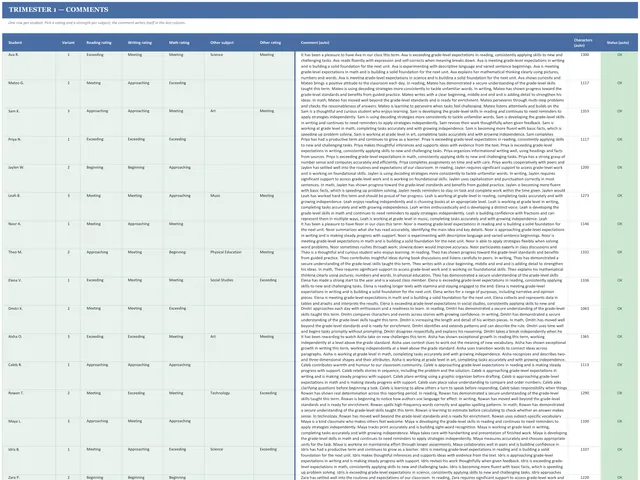The image size is (640, 480).
Task: Select the Other subject column header
Action: 229,42
